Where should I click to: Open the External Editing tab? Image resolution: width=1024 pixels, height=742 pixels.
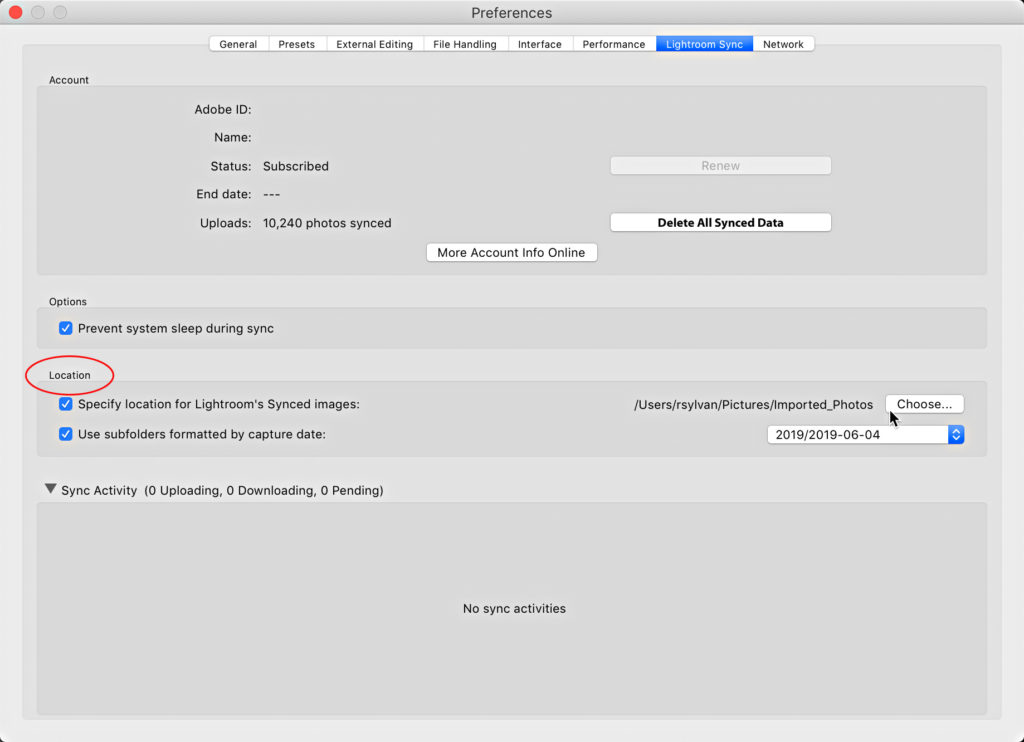(374, 44)
